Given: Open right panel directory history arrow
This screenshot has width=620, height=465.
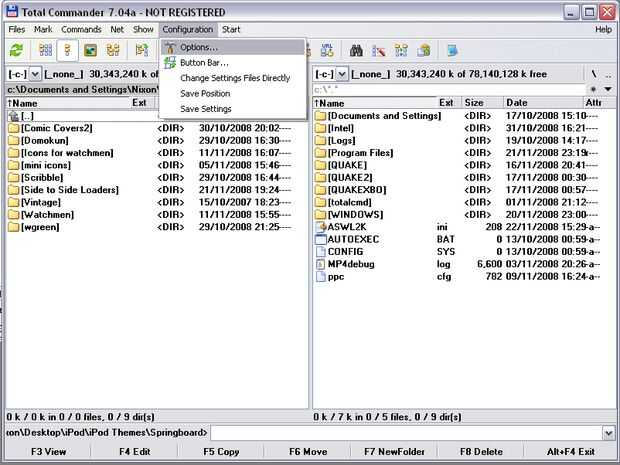Looking at the screenshot, I should (x=608, y=89).
